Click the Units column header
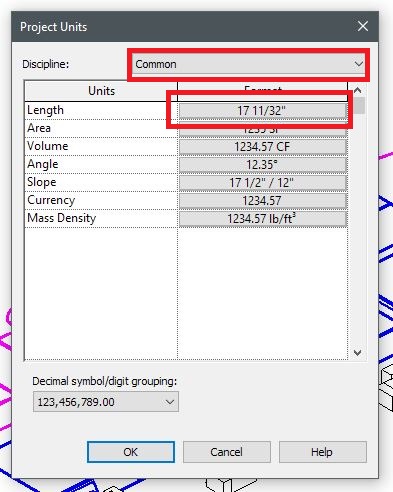 click(101, 91)
